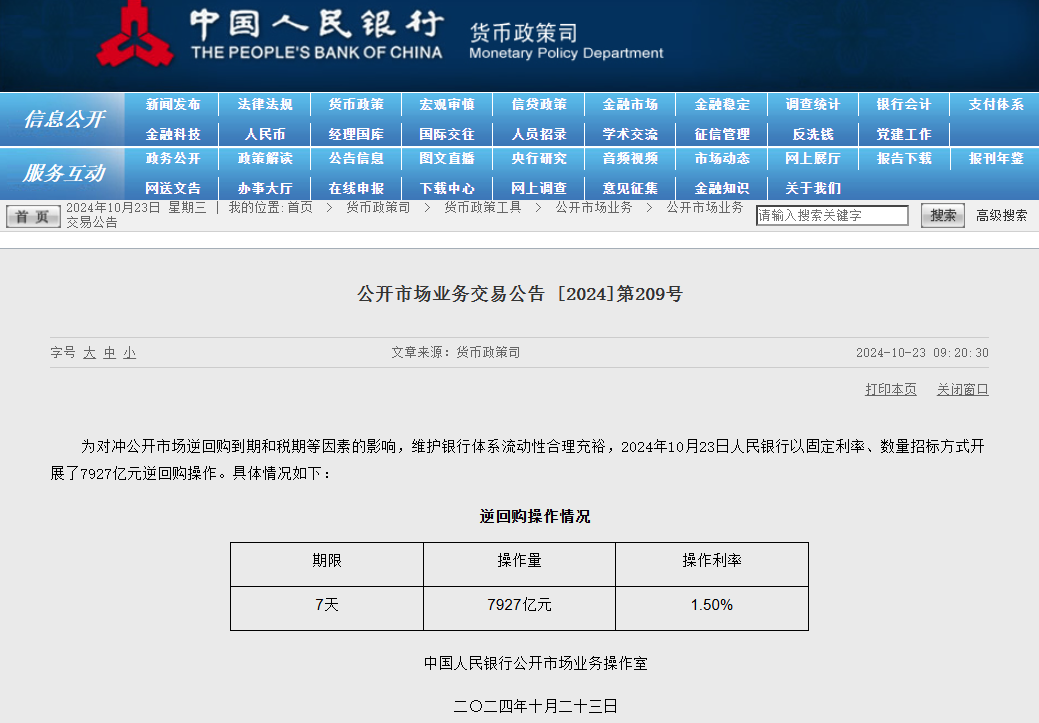1039x723 pixels.
Task: Set font size to 大 (large)
Action: click(89, 353)
